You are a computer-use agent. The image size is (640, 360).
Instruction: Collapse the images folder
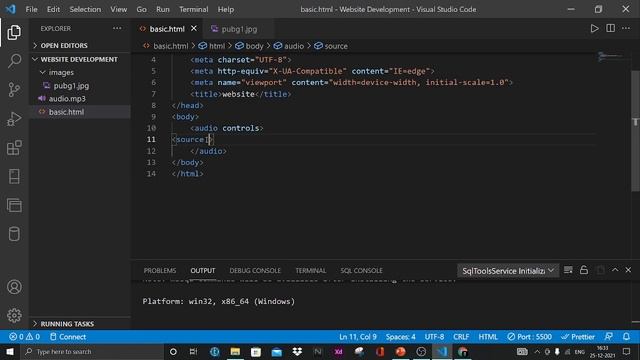pos(80,72)
